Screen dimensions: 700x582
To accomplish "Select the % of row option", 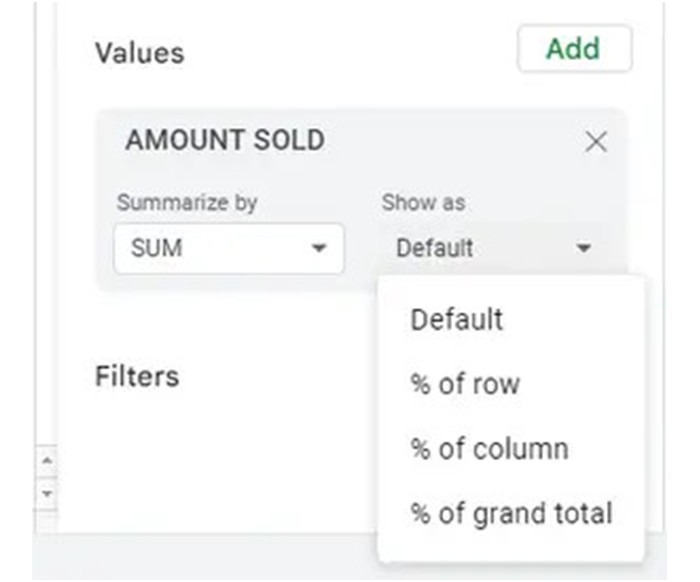I will pos(465,384).
